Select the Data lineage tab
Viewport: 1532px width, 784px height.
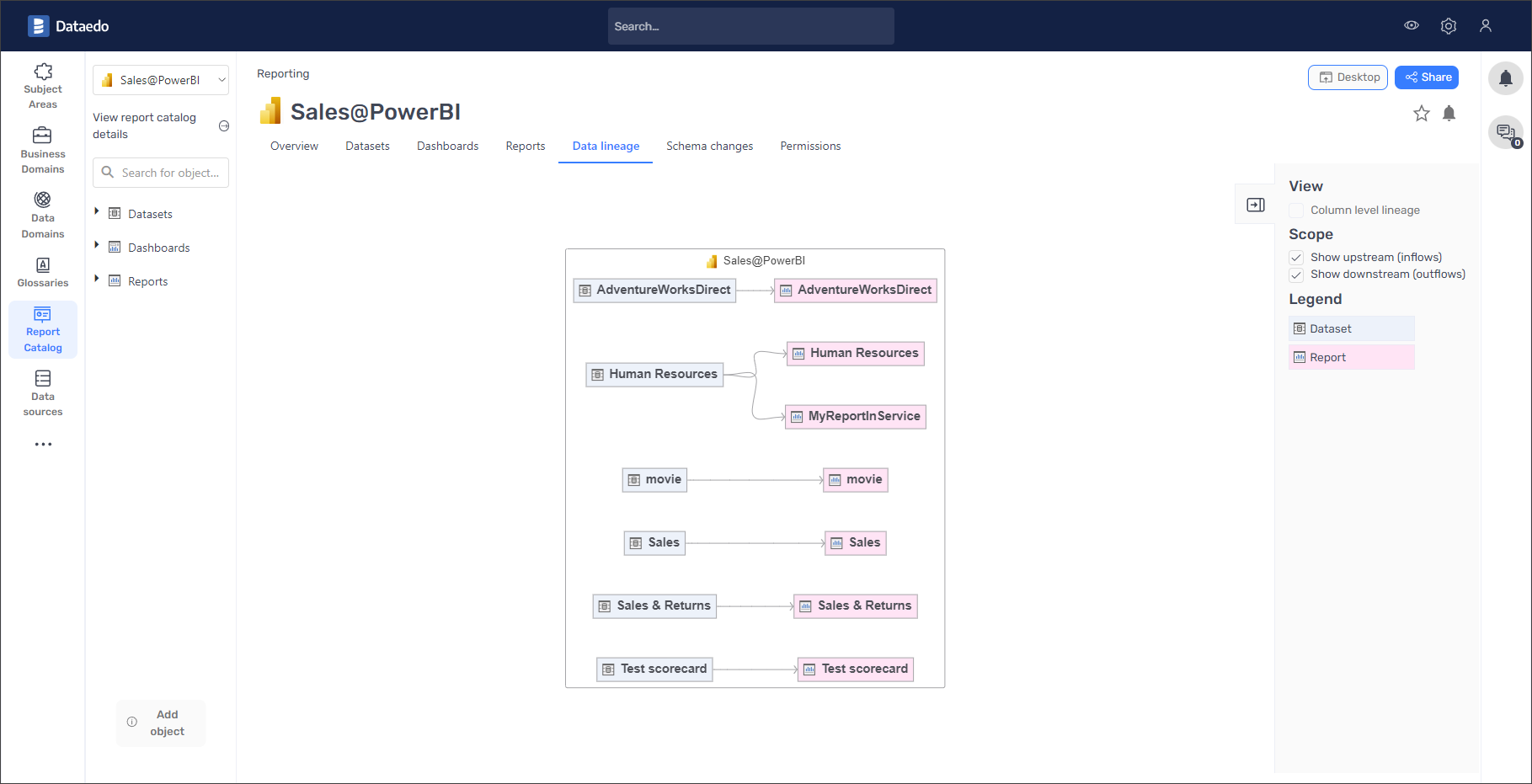(606, 146)
